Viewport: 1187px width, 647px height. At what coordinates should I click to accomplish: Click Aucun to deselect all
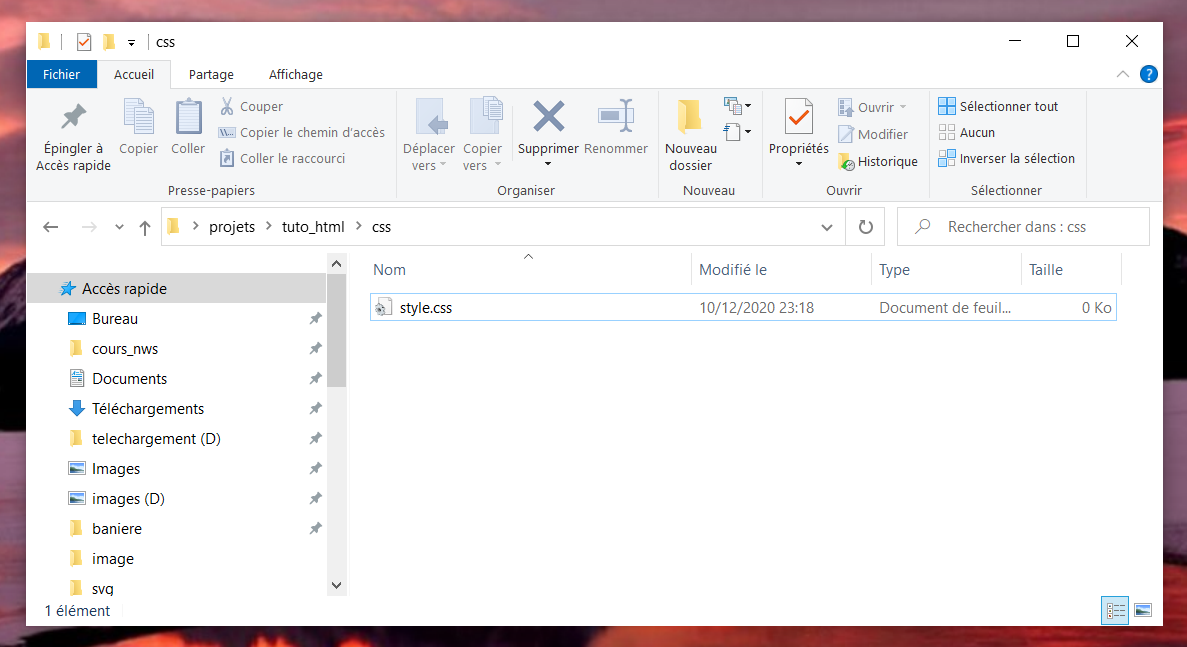[967, 132]
